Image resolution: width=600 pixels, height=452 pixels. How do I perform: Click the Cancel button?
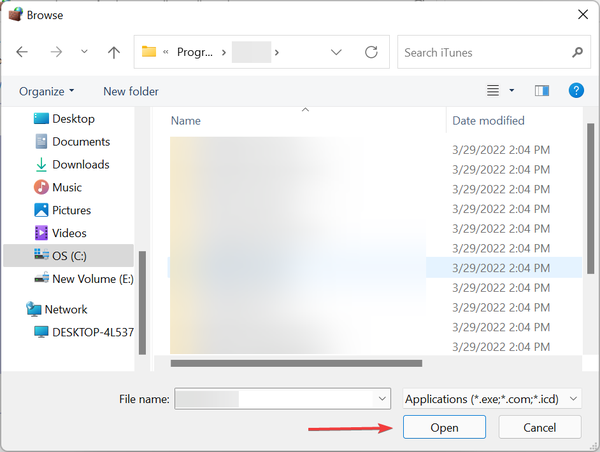540,428
